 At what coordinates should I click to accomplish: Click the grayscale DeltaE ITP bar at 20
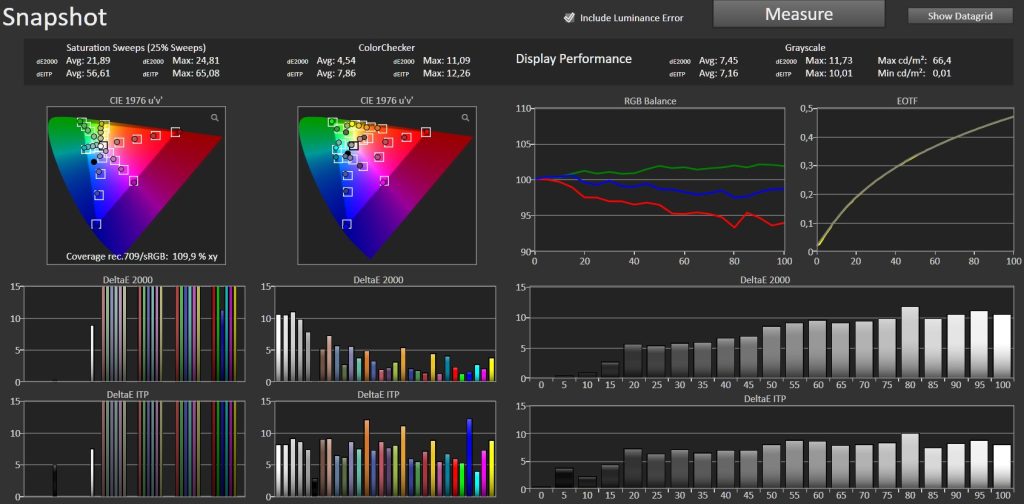[632, 468]
